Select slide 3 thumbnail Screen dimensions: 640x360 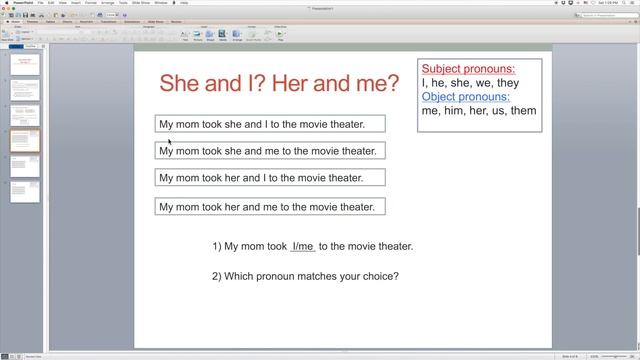tap(25, 116)
